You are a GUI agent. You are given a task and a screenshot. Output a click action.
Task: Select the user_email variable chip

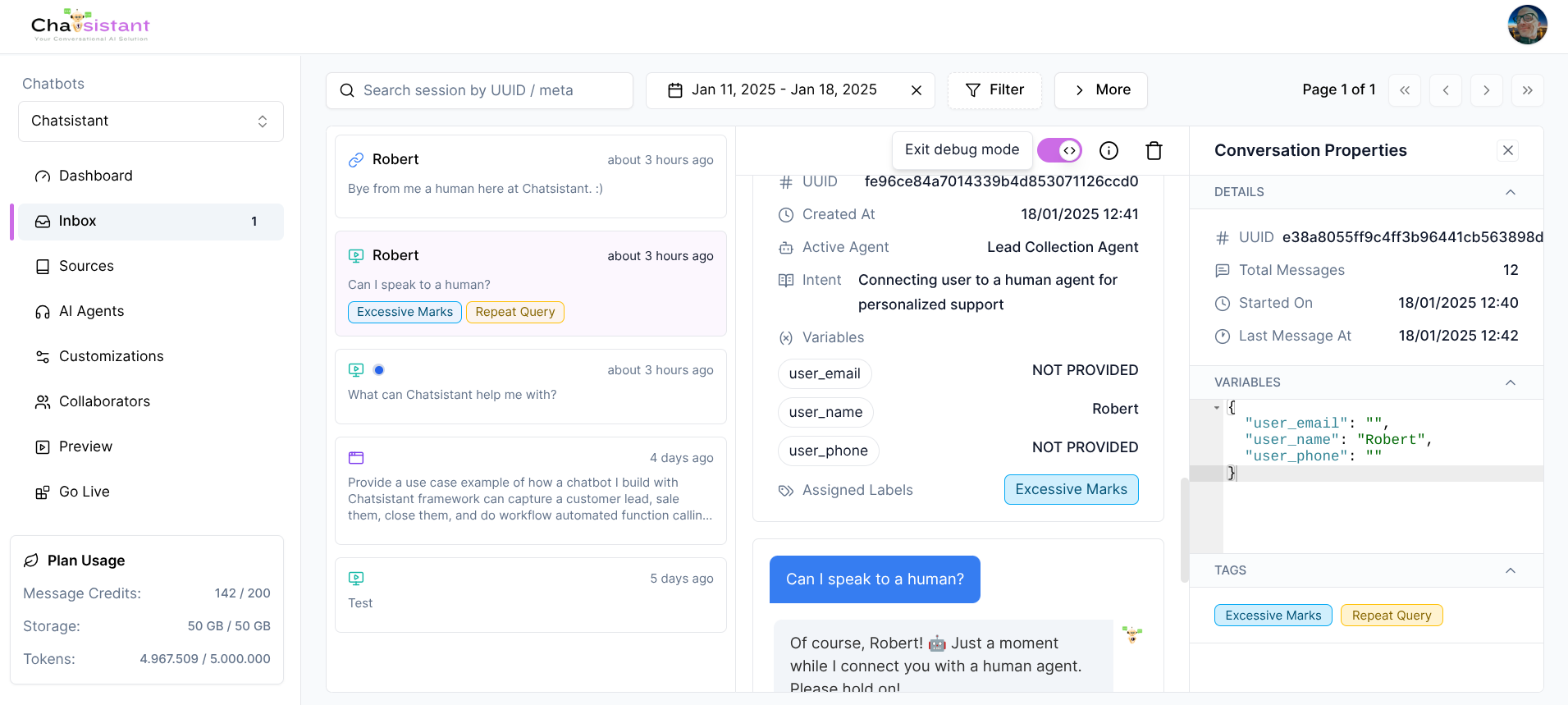[x=825, y=373]
